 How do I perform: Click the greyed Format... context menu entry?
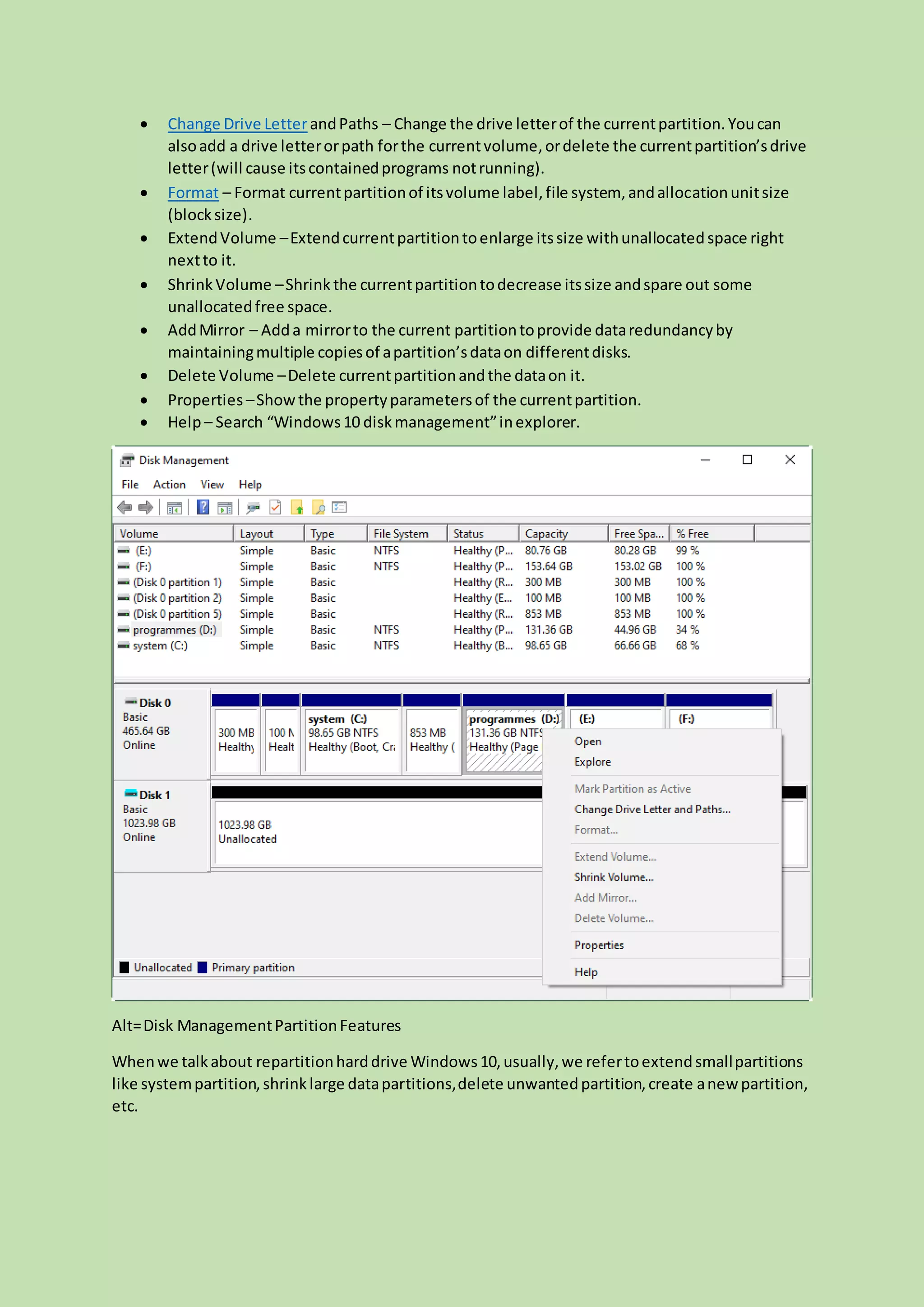coord(662,830)
